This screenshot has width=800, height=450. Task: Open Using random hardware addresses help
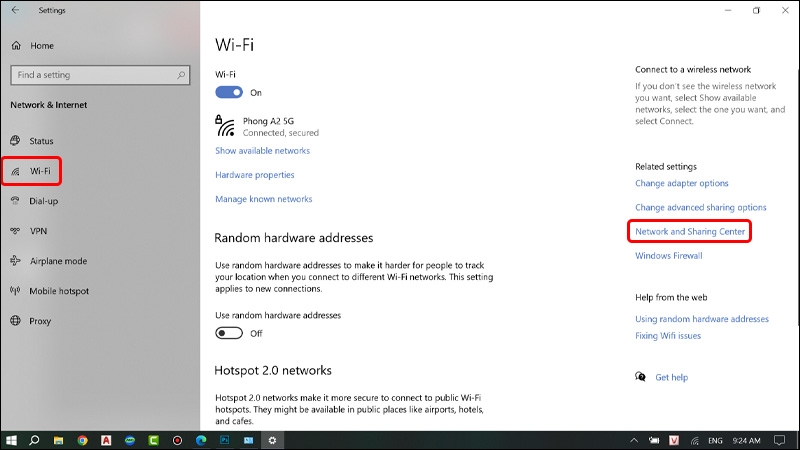coord(702,319)
